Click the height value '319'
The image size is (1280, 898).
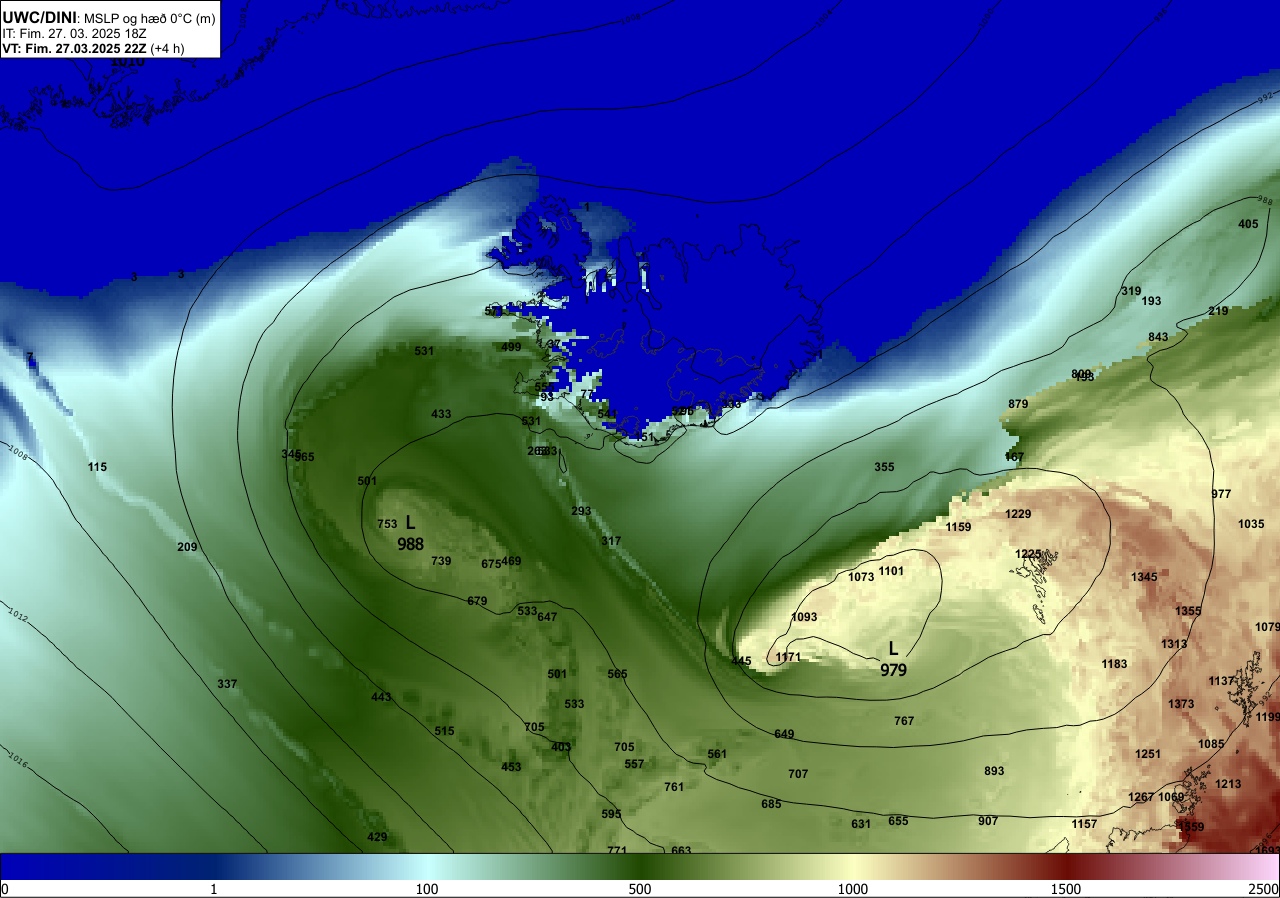point(1131,291)
